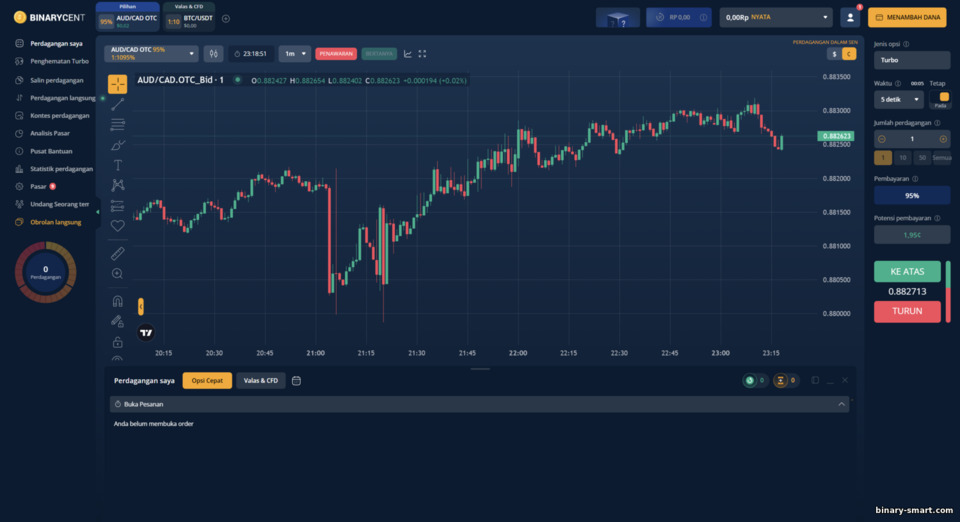
Task: Collapse the Buka Pesanan section
Action: 841,405
